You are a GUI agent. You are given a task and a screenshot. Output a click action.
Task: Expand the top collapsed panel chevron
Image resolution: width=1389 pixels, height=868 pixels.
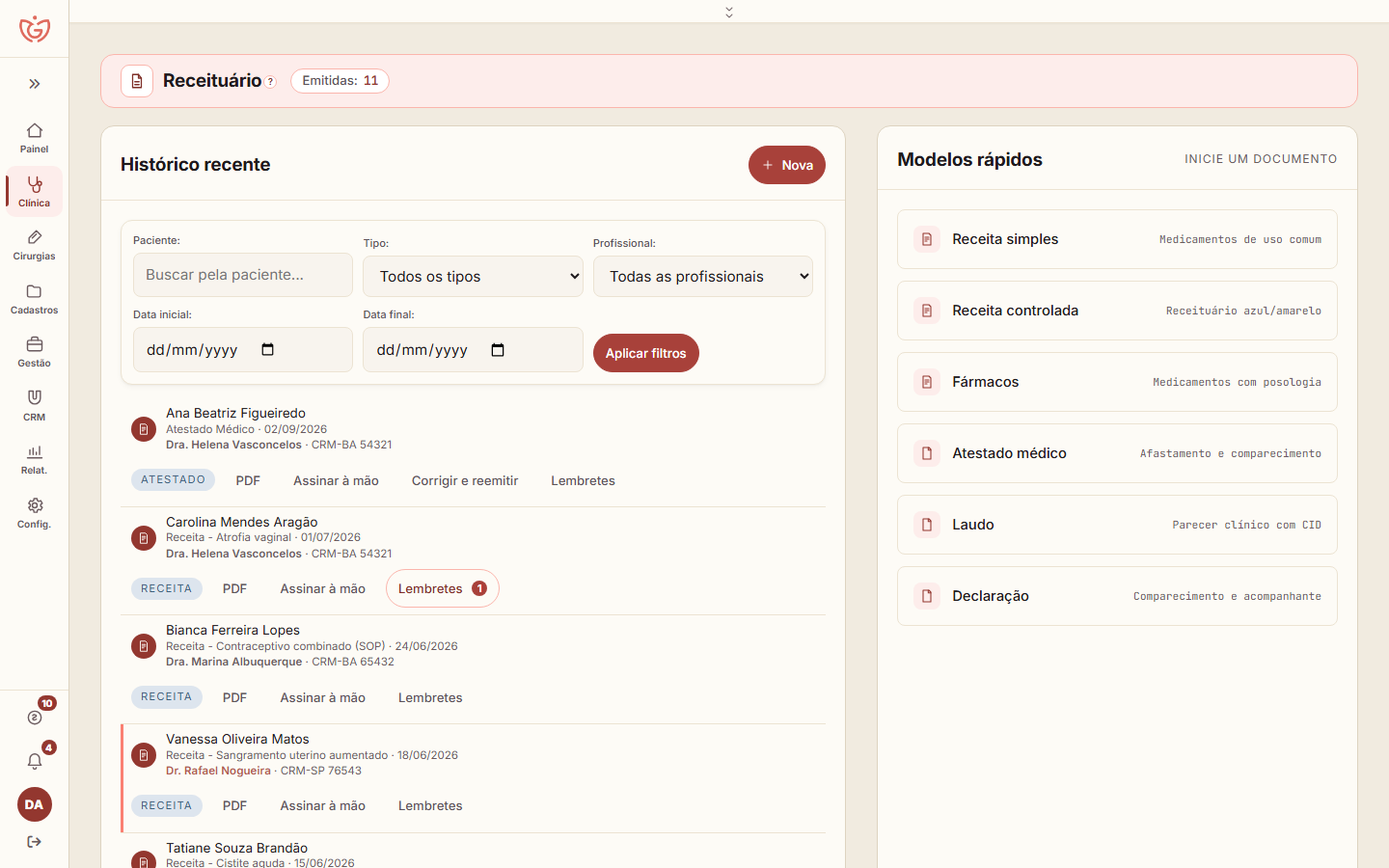(729, 12)
